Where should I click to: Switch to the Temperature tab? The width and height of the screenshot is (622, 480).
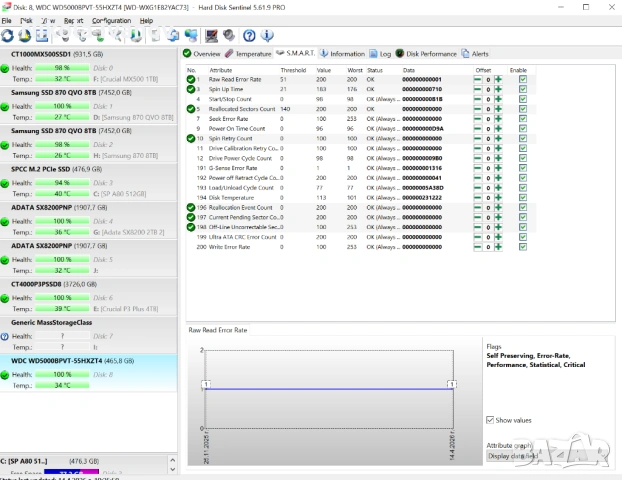point(247,53)
